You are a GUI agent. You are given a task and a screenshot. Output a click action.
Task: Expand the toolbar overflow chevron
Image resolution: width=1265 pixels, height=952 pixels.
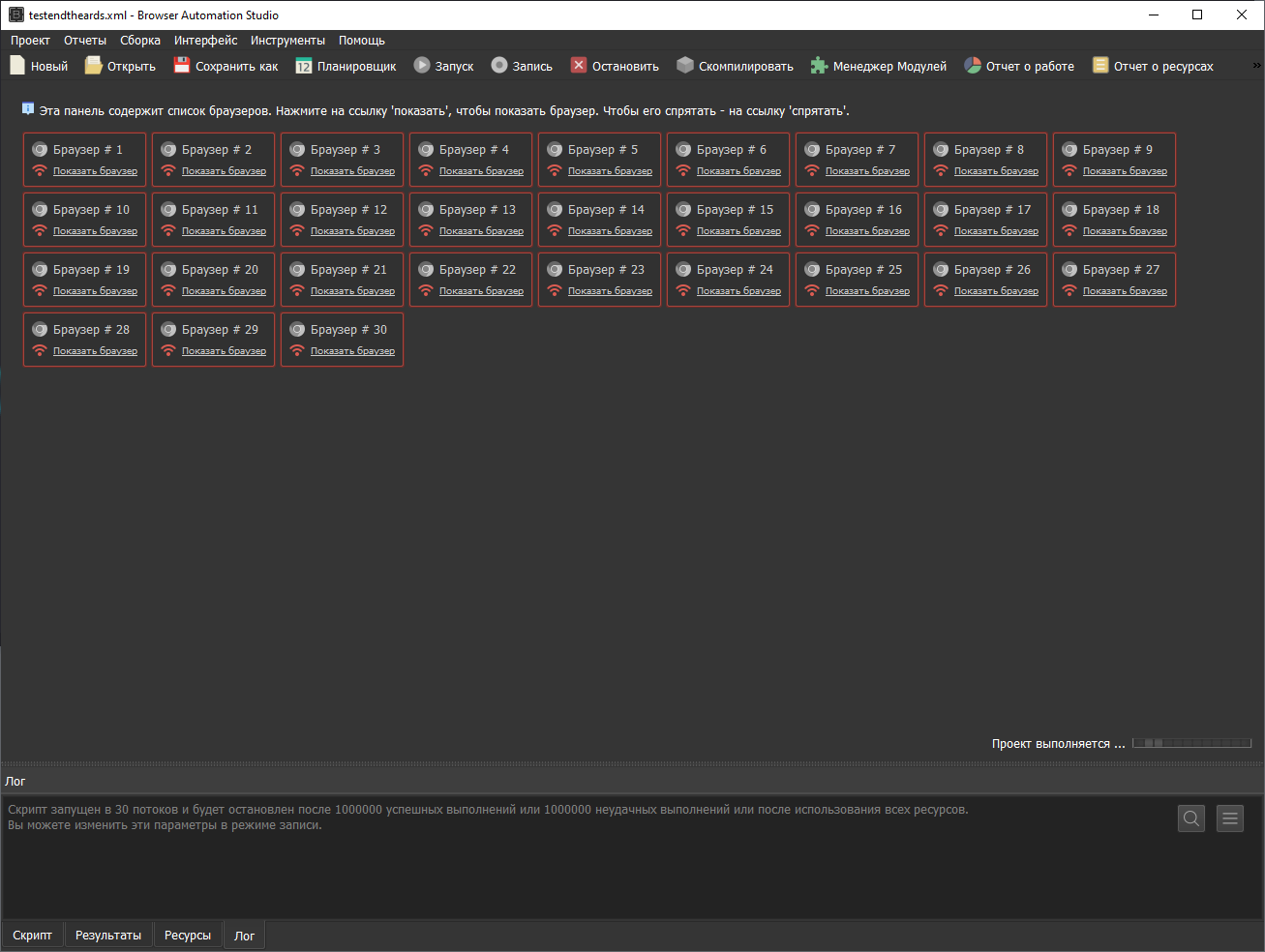pos(1256,66)
